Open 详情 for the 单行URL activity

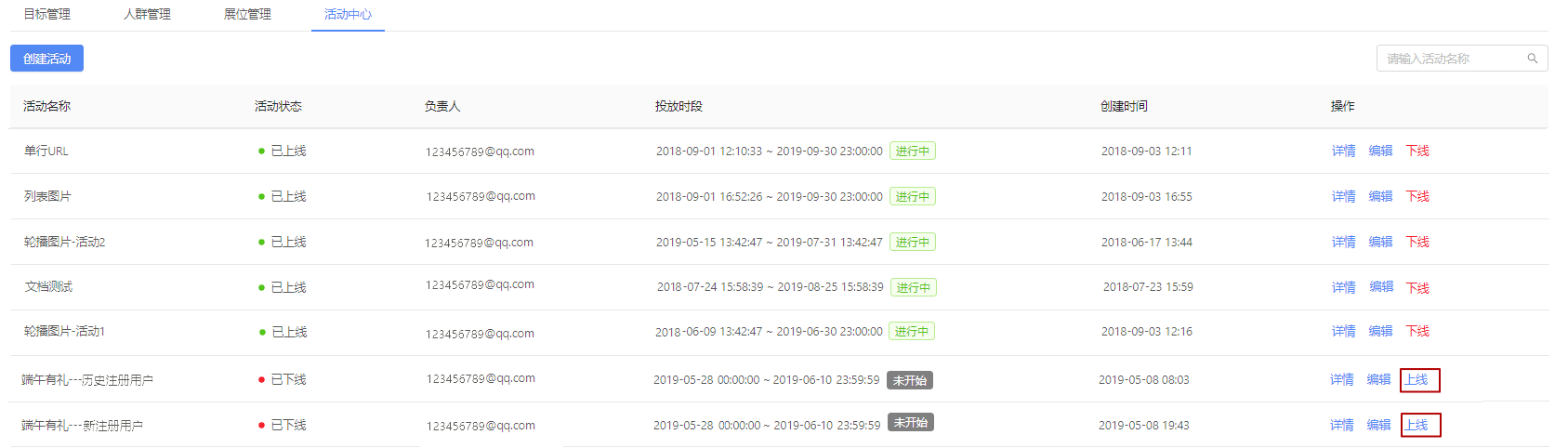(1343, 151)
